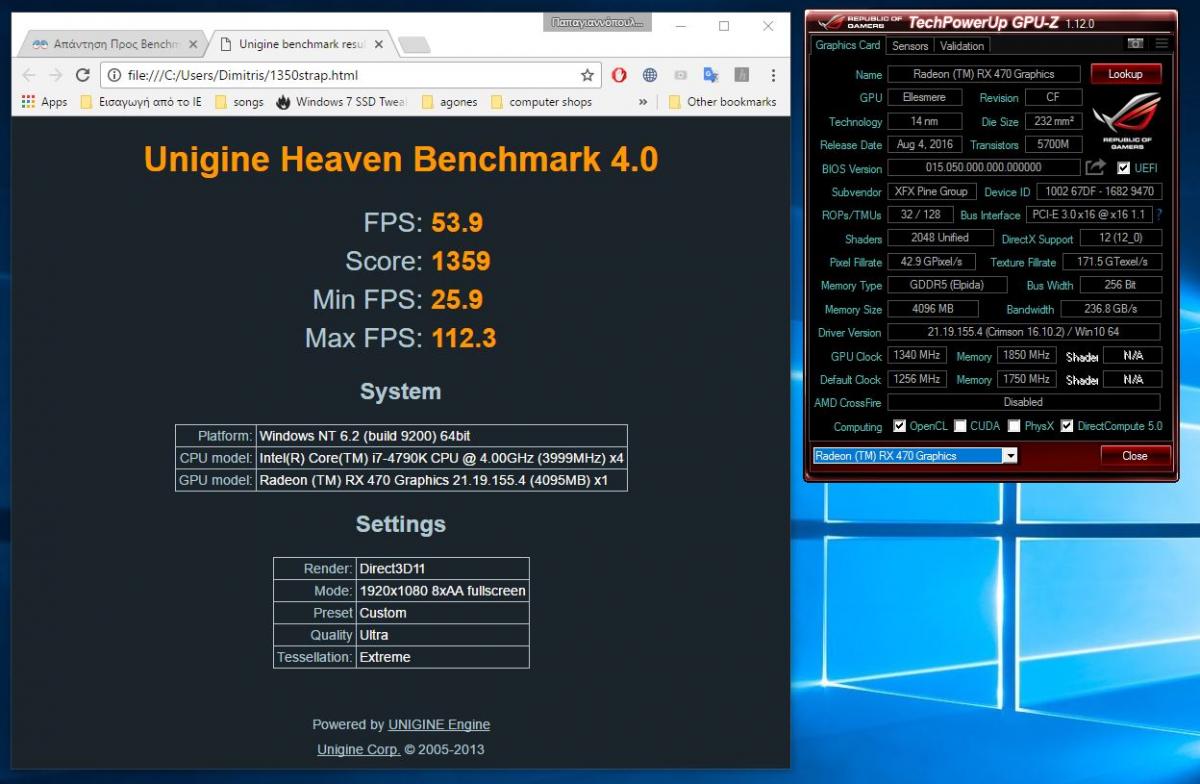Enable the CUDA checkbox
This screenshot has width=1200, height=784.
[x=960, y=426]
